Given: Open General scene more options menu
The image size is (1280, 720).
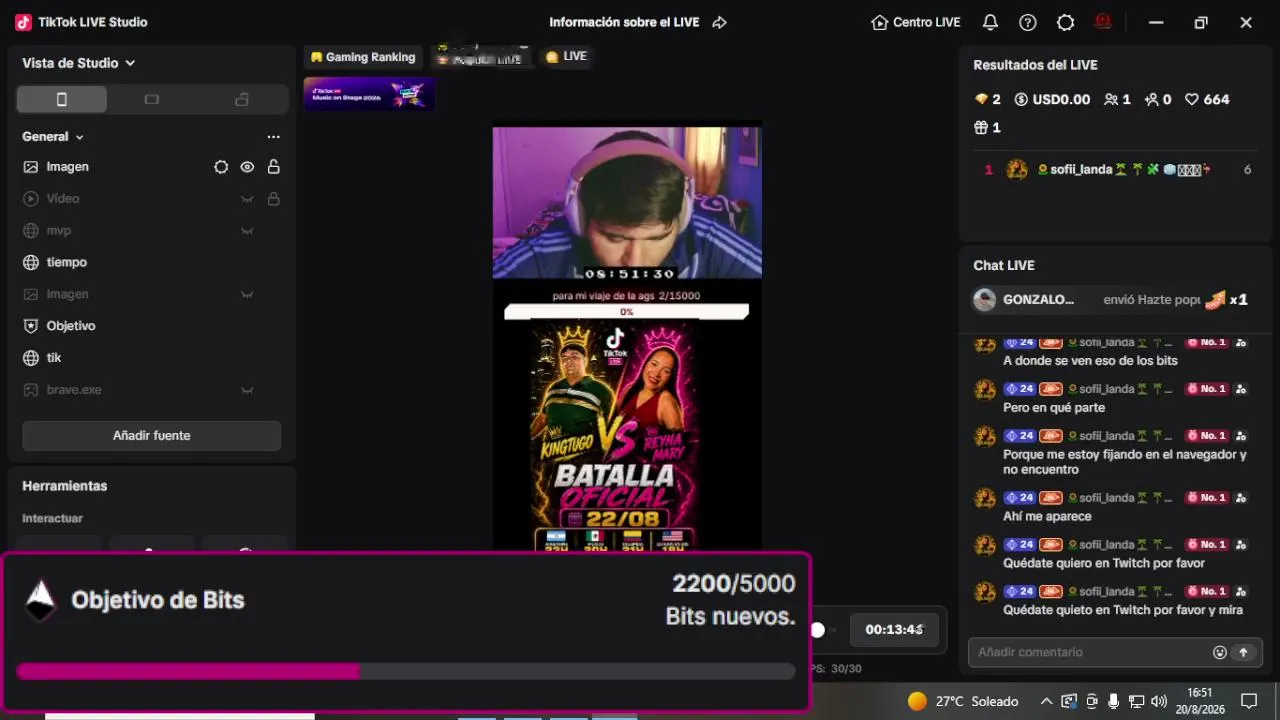Looking at the screenshot, I should click(x=273, y=137).
